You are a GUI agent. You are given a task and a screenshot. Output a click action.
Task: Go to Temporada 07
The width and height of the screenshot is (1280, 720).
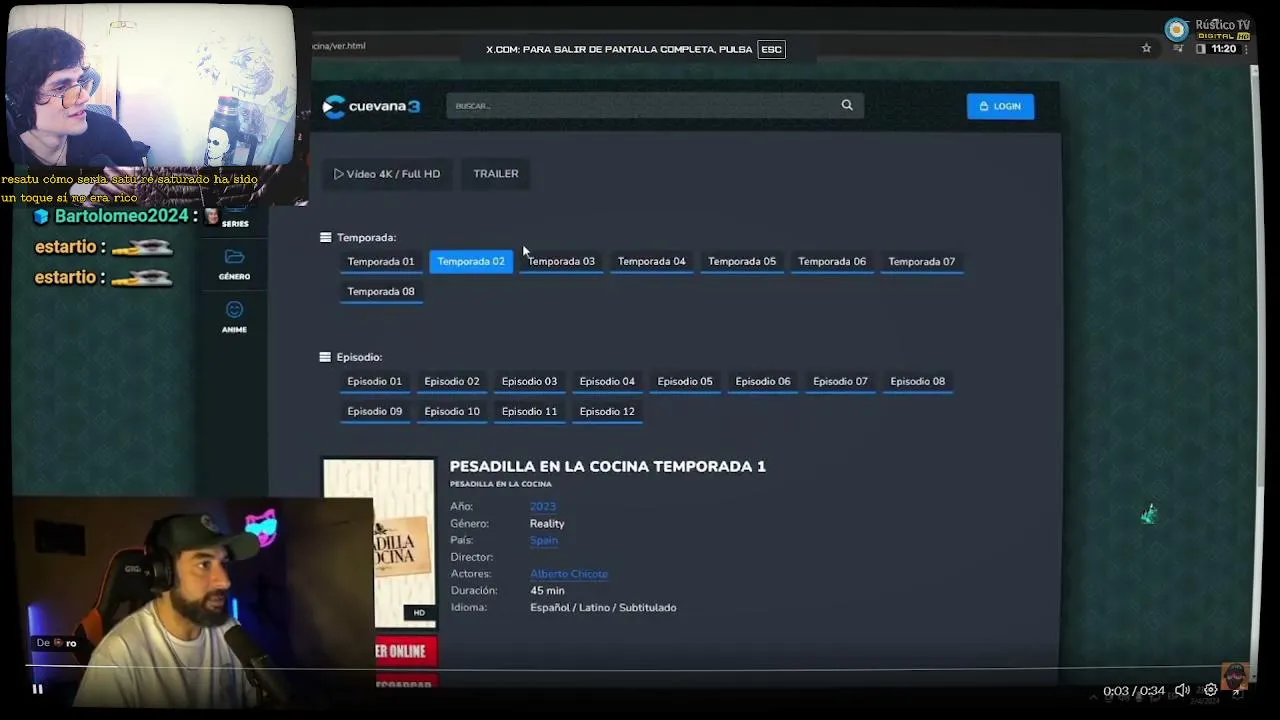(922, 261)
